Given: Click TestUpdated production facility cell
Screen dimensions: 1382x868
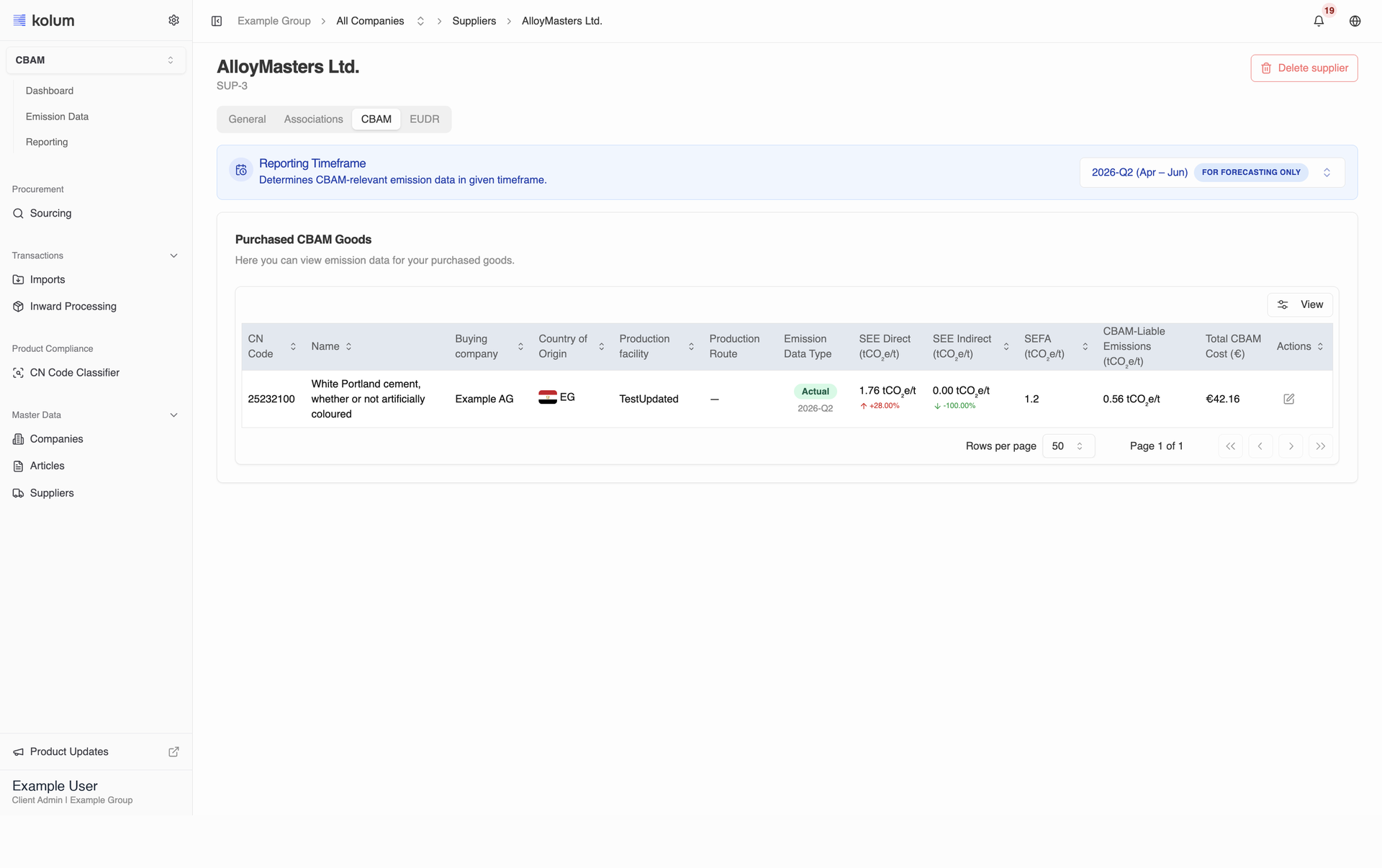Looking at the screenshot, I should coord(649,399).
